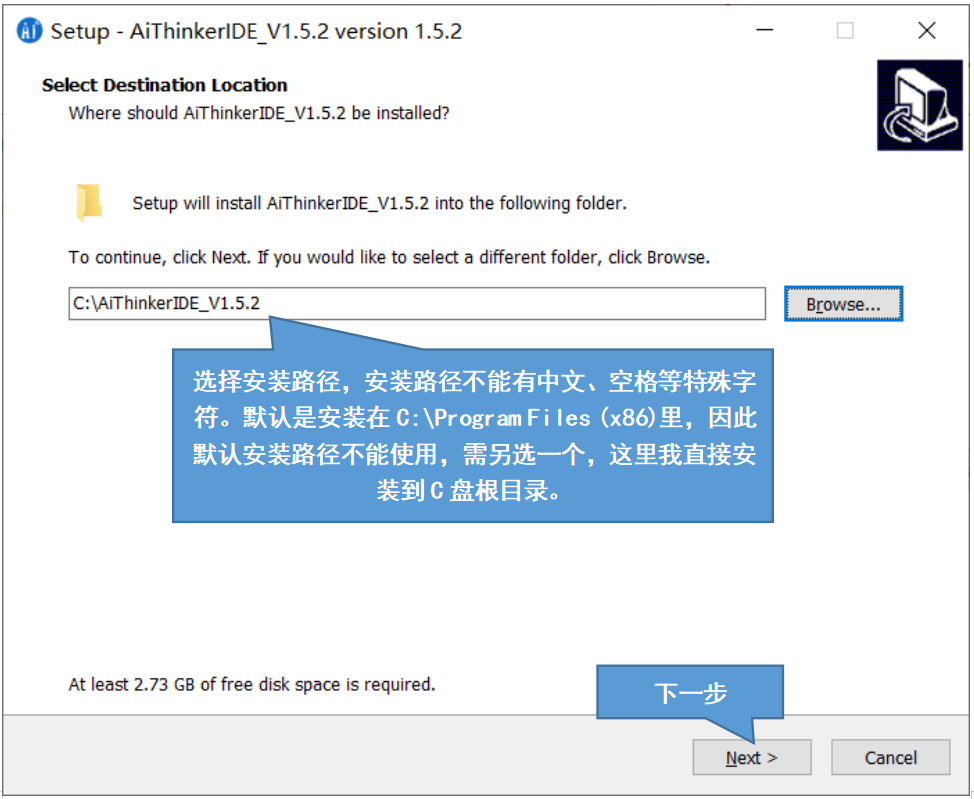This screenshot has height=799, width=974.
Task: Open the Browse folder dialog
Action: (x=843, y=304)
